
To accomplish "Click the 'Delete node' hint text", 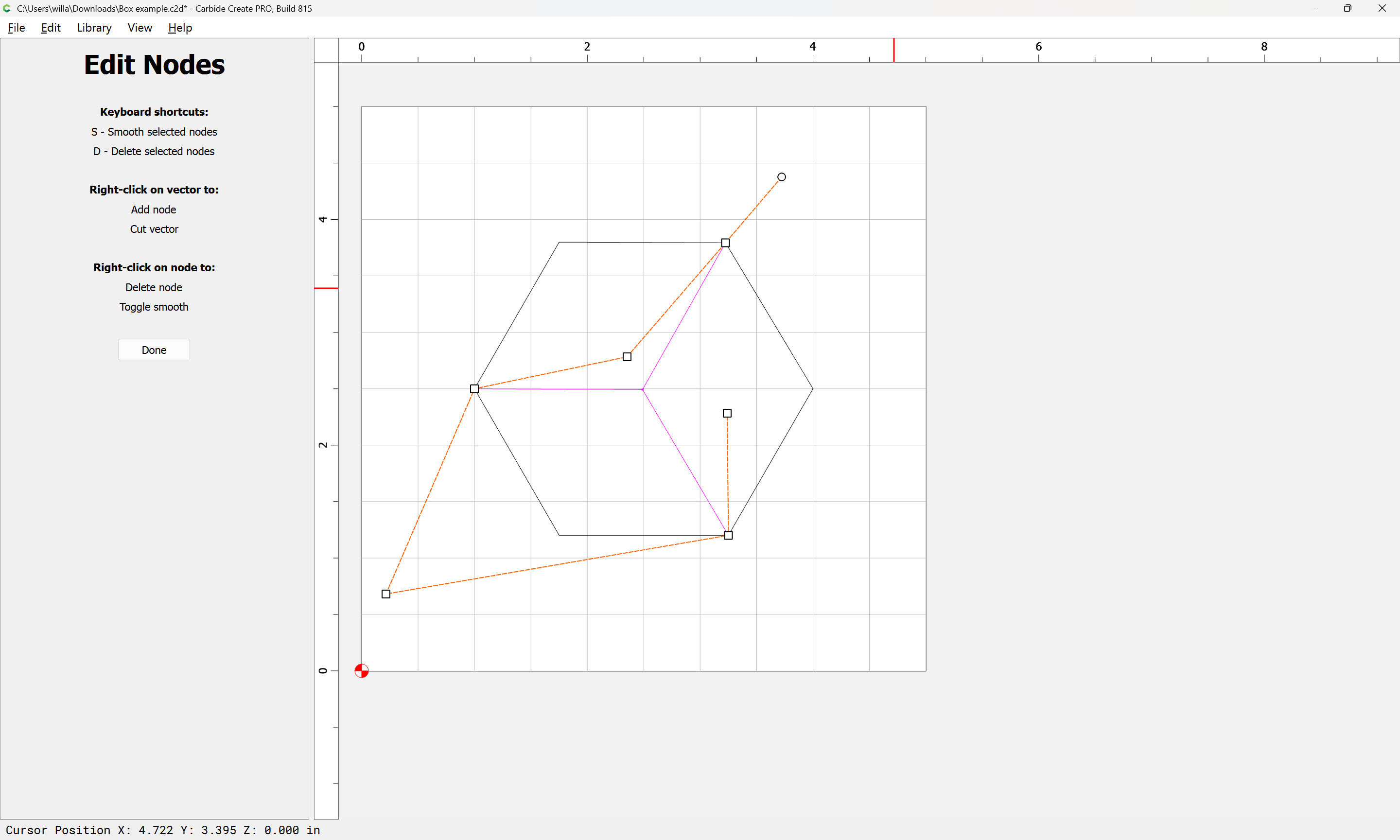I will click(x=154, y=287).
